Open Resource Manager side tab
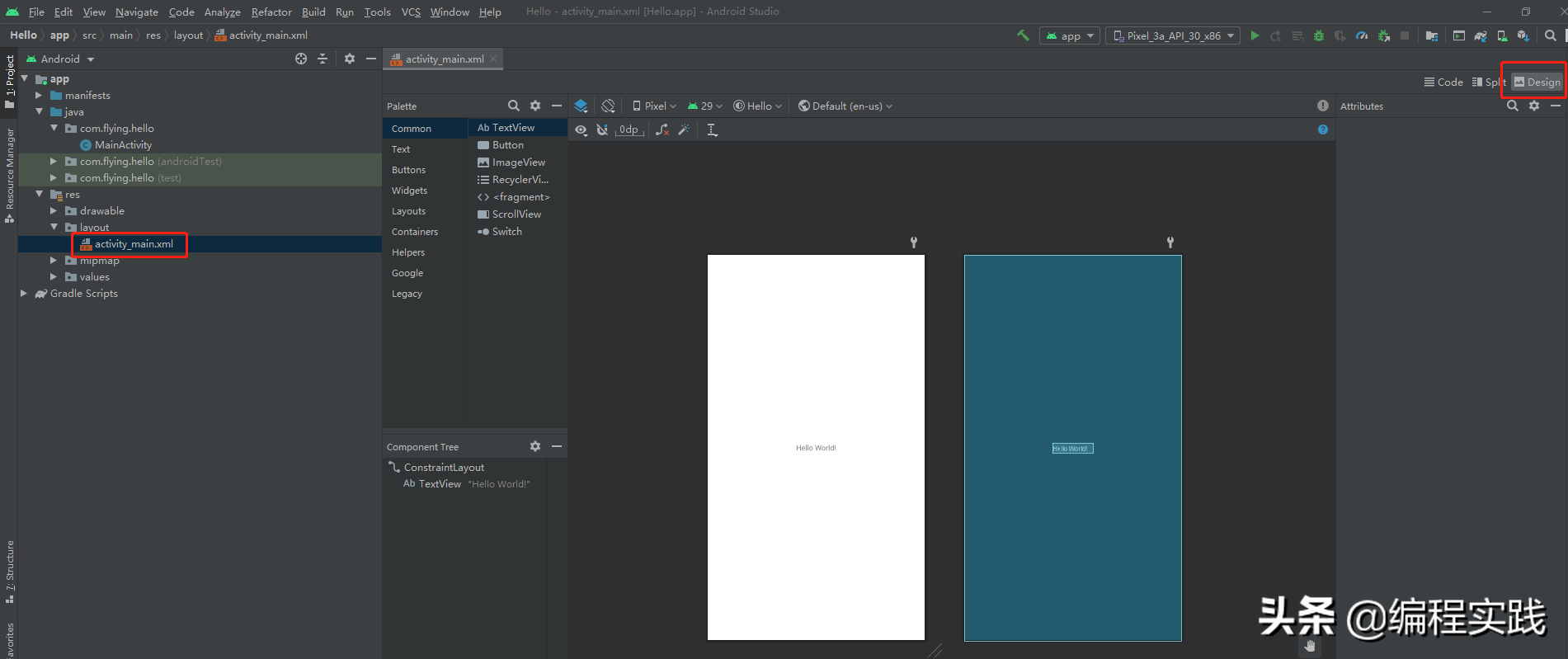This screenshot has width=1568, height=659. coord(9,175)
